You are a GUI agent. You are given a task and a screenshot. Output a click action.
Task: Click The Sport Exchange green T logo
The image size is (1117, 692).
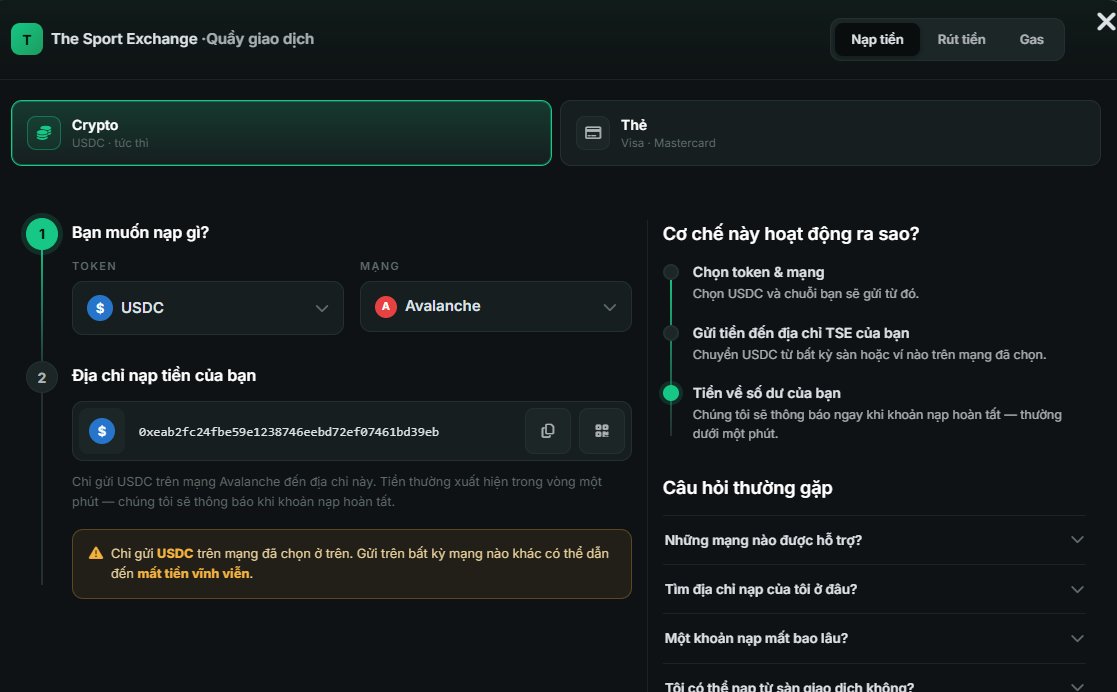tap(26, 39)
